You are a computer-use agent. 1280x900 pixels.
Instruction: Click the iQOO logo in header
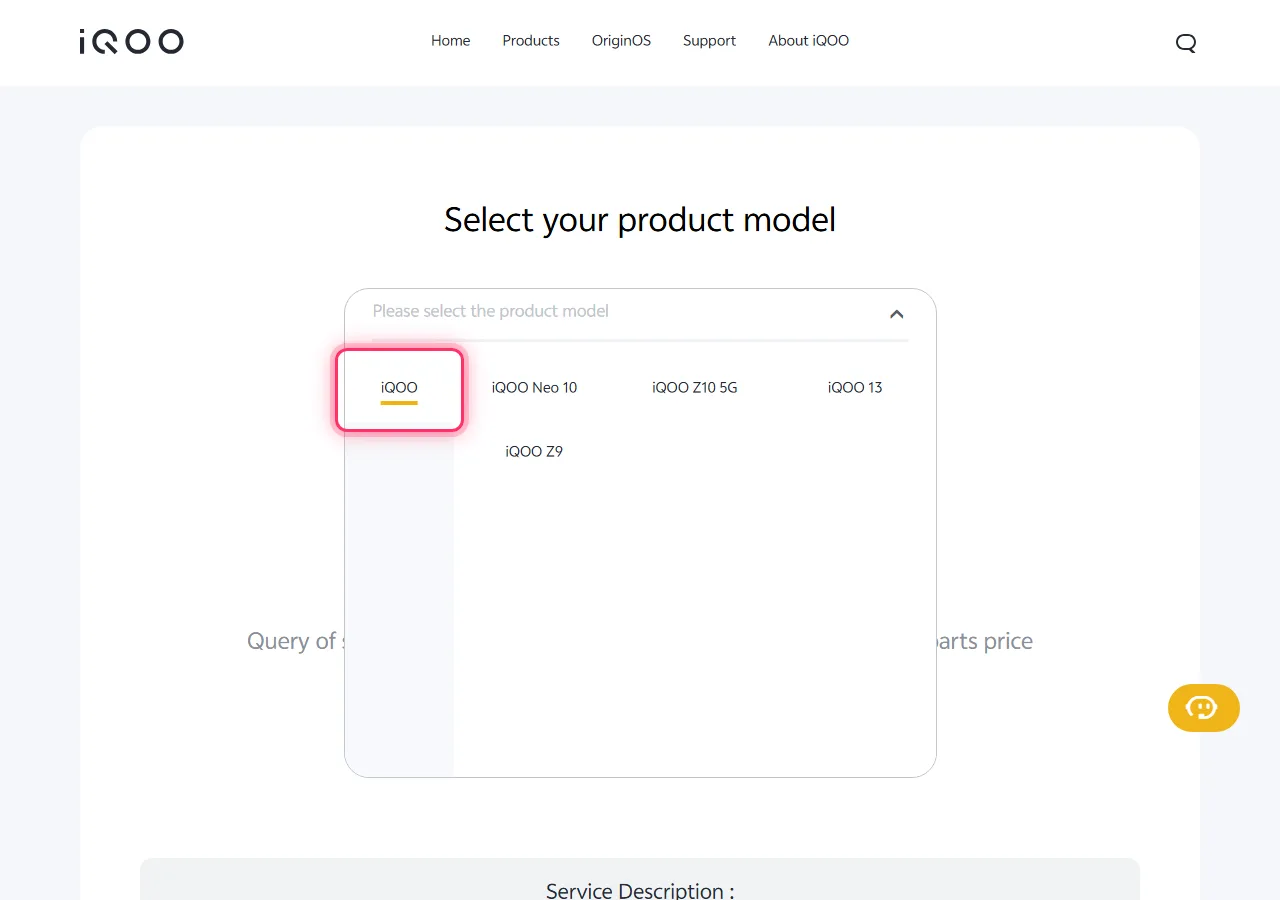[131, 41]
